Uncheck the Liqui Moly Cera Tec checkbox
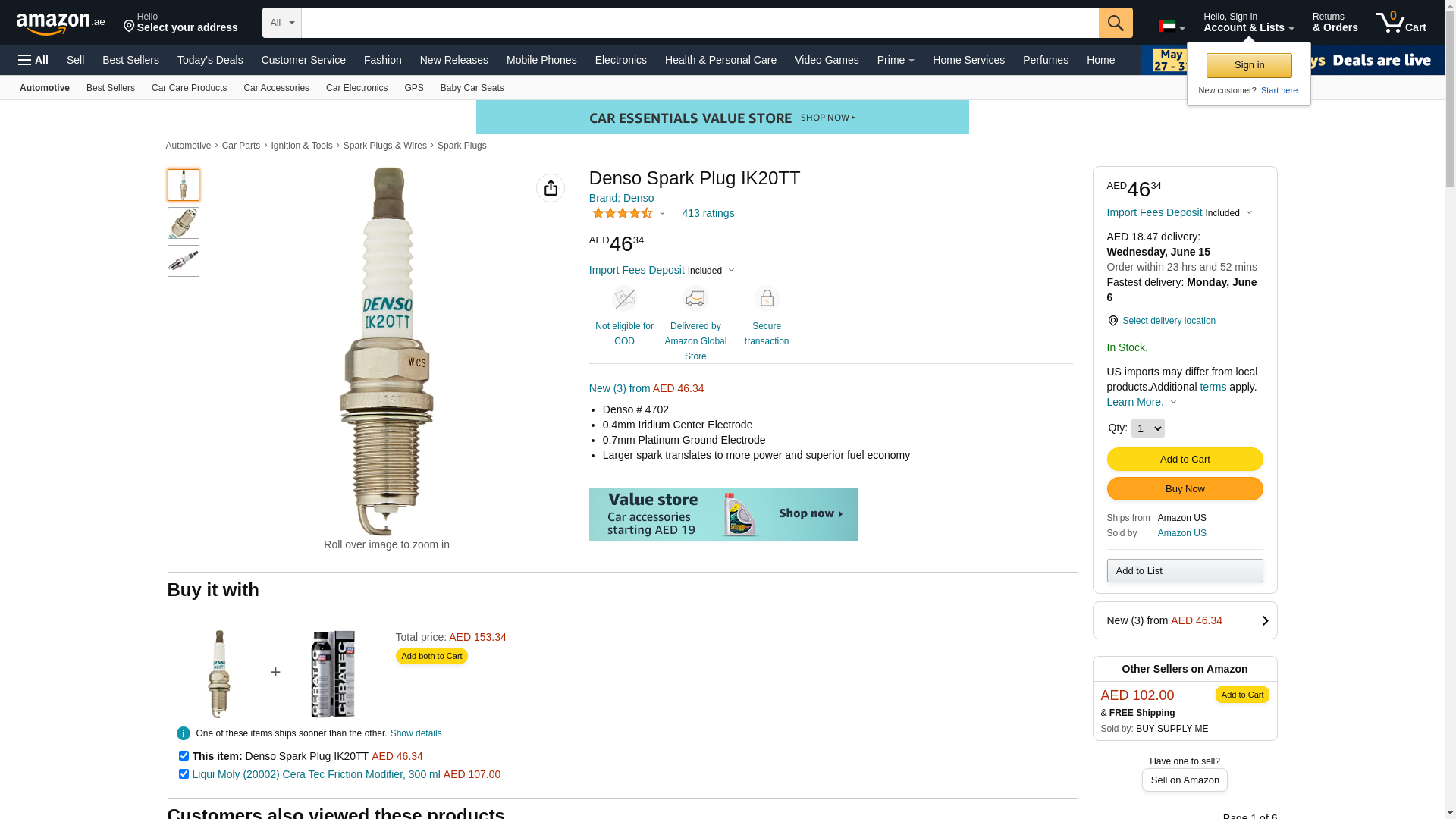1456x819 pixels. click(x=184, y=774)
